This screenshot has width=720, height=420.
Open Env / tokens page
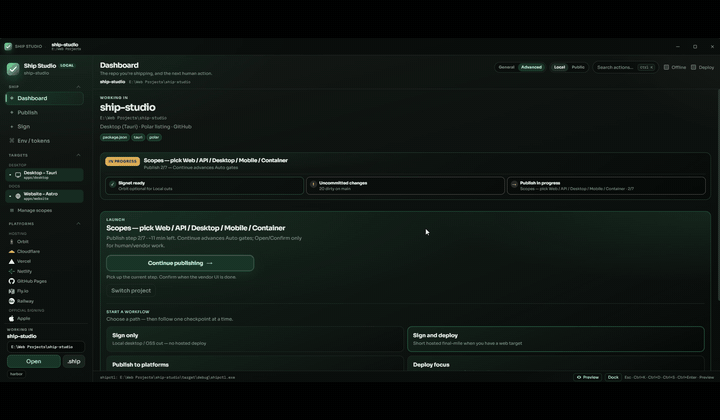pos(45,140)
